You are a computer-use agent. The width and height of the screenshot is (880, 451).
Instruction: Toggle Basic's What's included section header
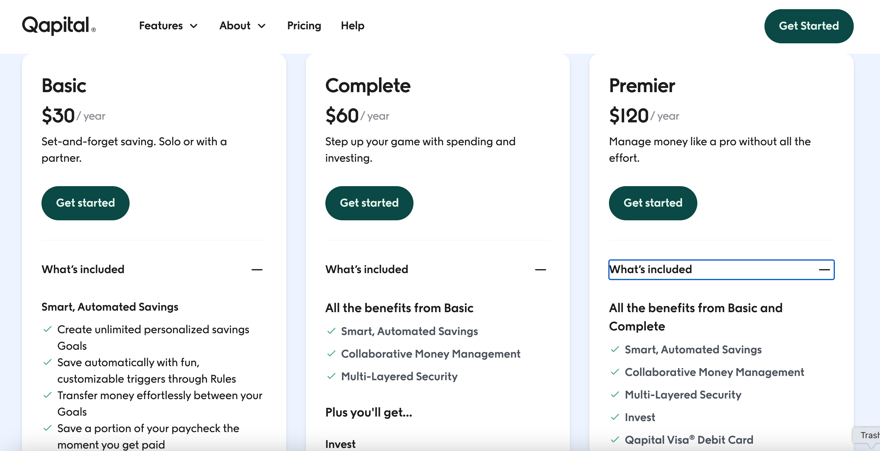pos(154,269)
